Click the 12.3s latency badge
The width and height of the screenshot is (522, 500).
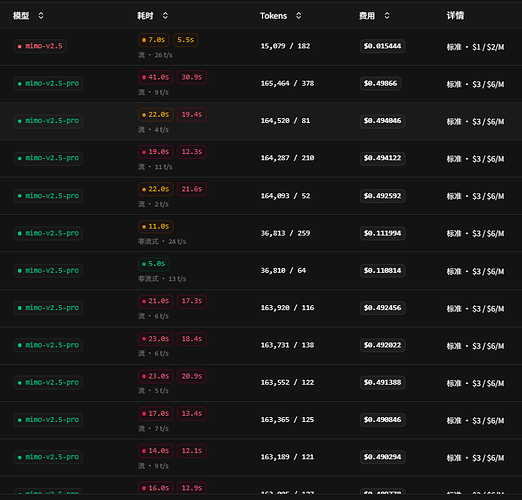[192, 152]
